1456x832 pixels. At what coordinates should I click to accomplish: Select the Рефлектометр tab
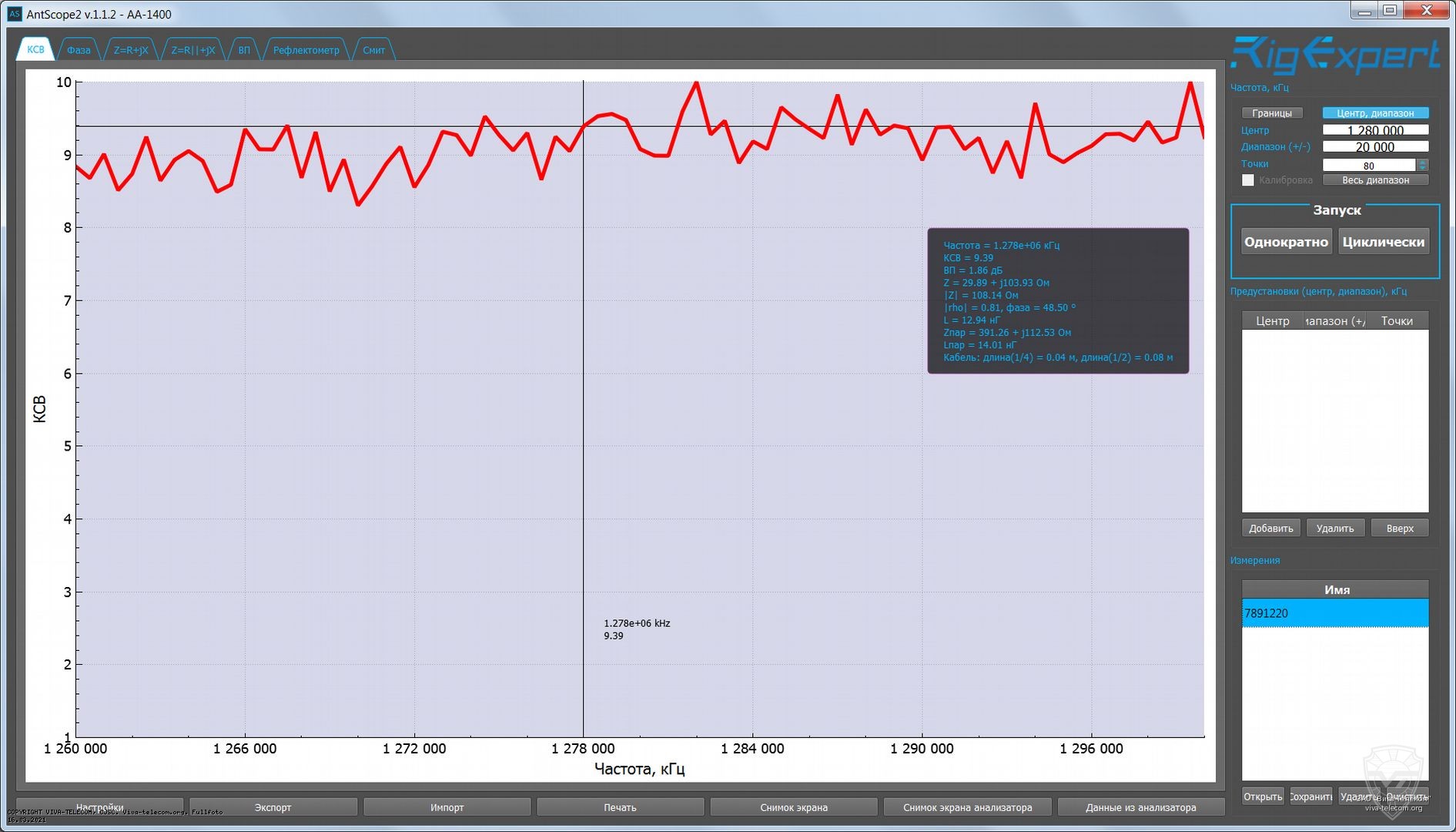(x=306, y=50)
